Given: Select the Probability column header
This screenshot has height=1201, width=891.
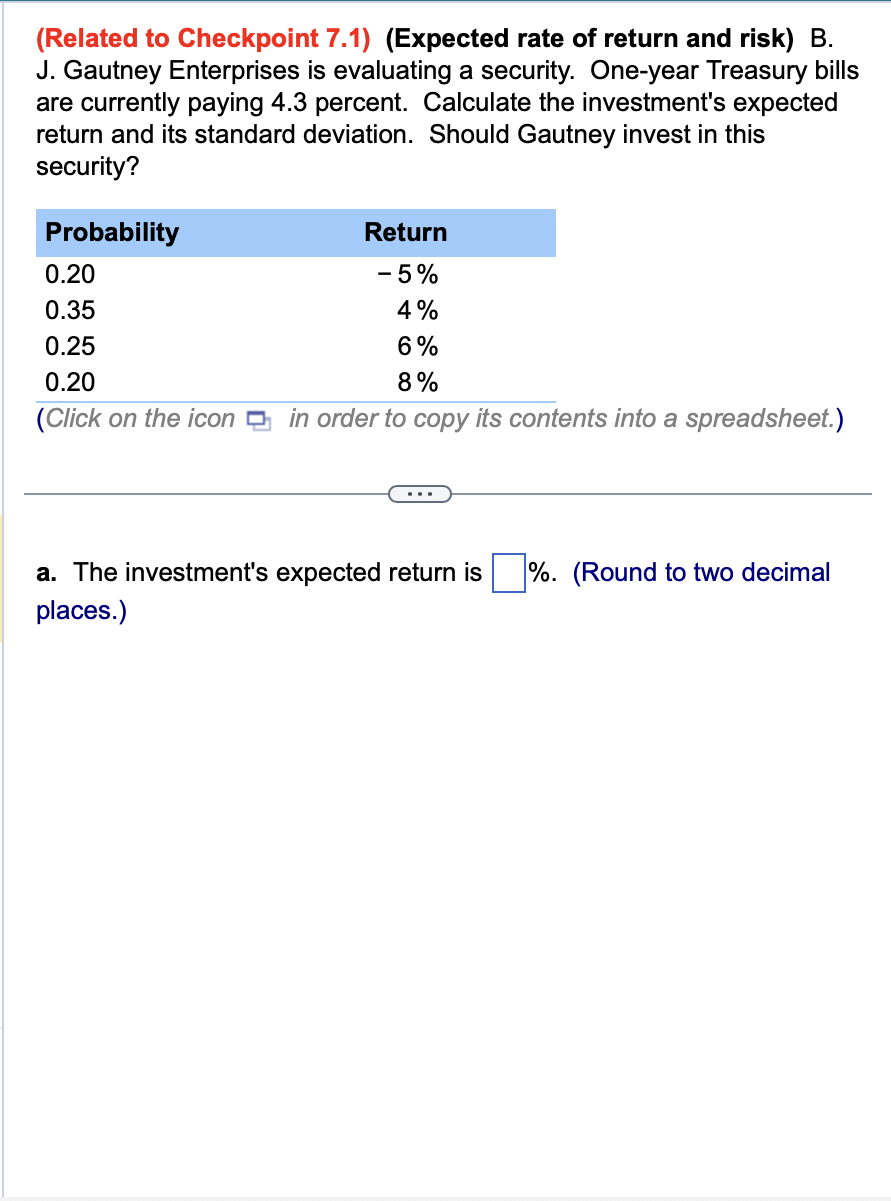Looking at the screenshot, I should coord(112,232).
